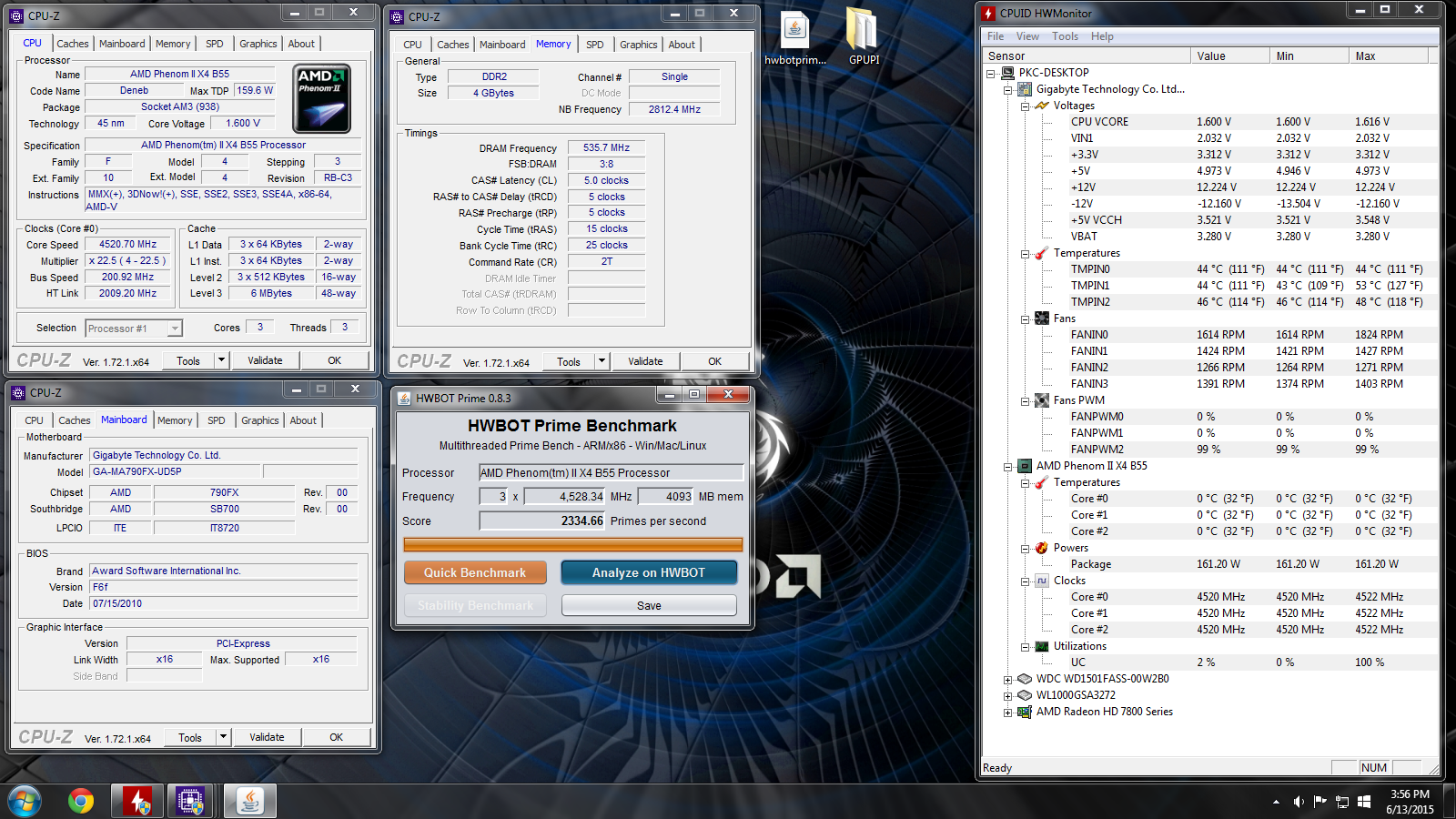Open the Action Center flag tray icon
The height and width of the screenshot is (819, 1456).
[1320, 802]
